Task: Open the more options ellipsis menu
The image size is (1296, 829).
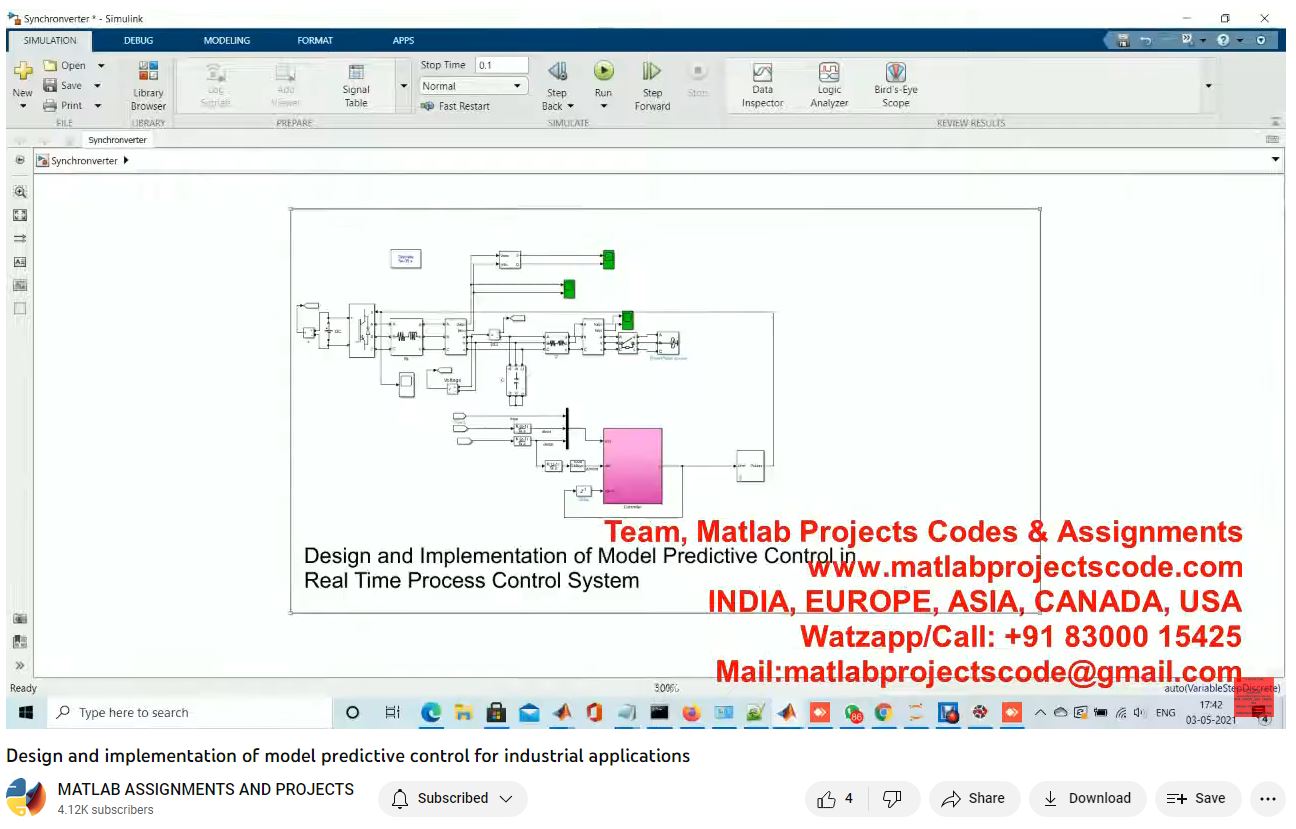Action: point(1268,798)
